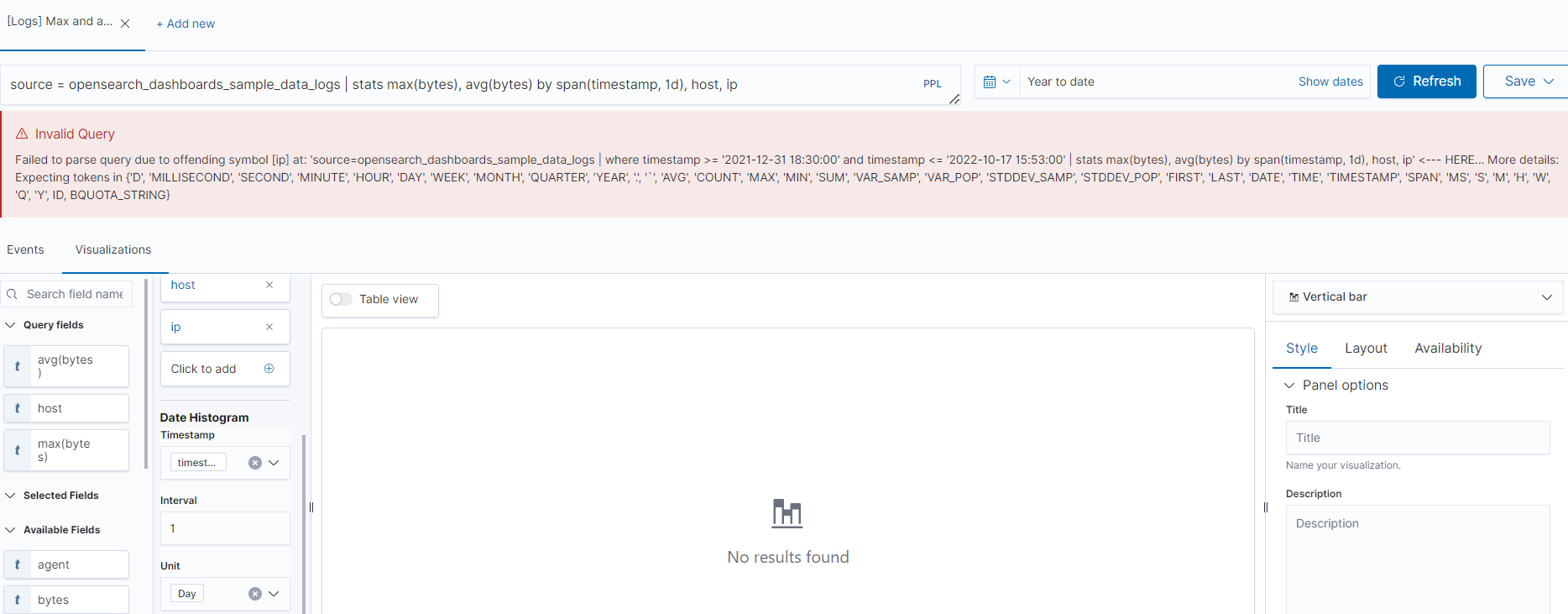Collapse the Panel options section
1568x614 pixels.
1289,386
